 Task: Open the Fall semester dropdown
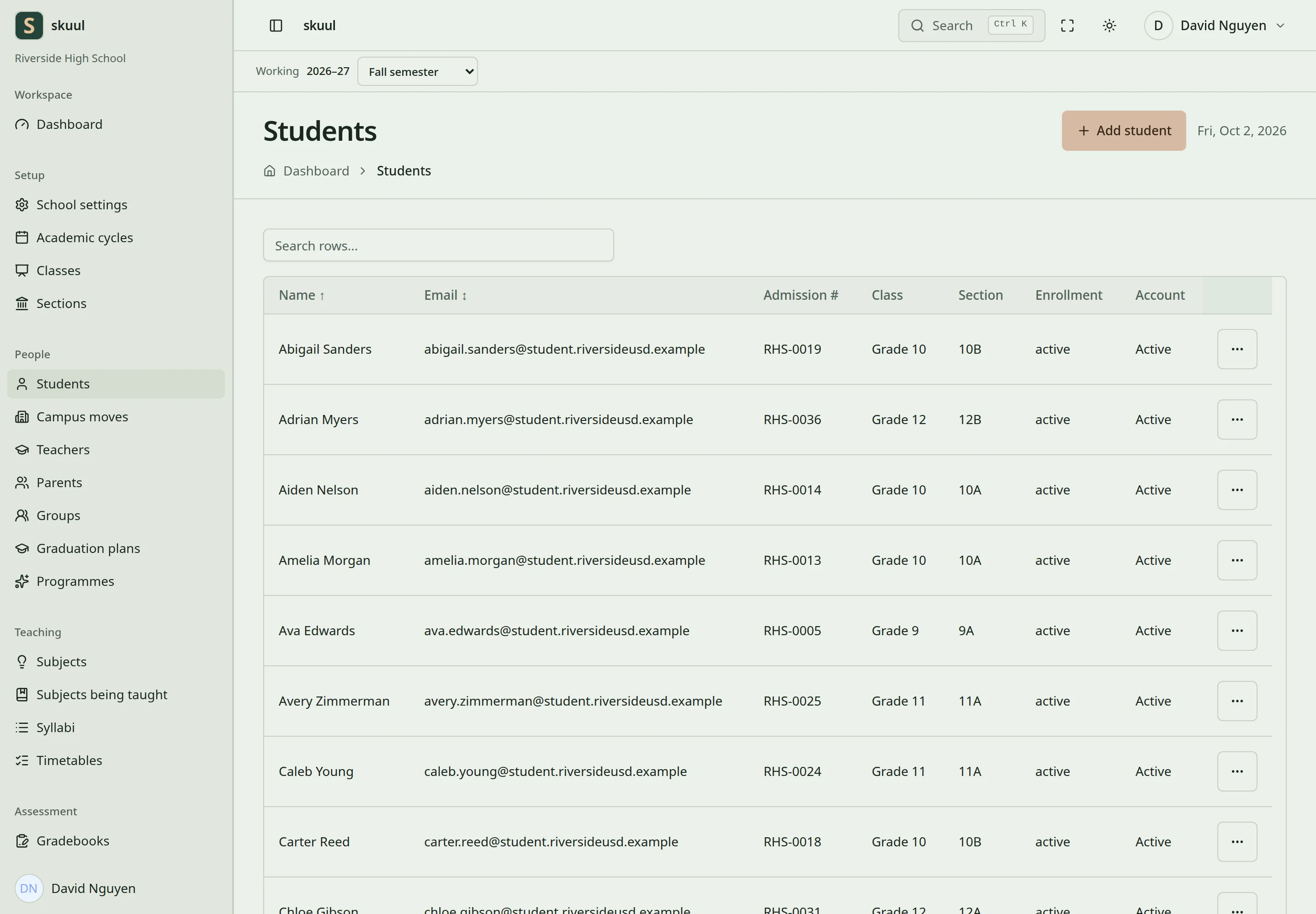coord(418,72)
